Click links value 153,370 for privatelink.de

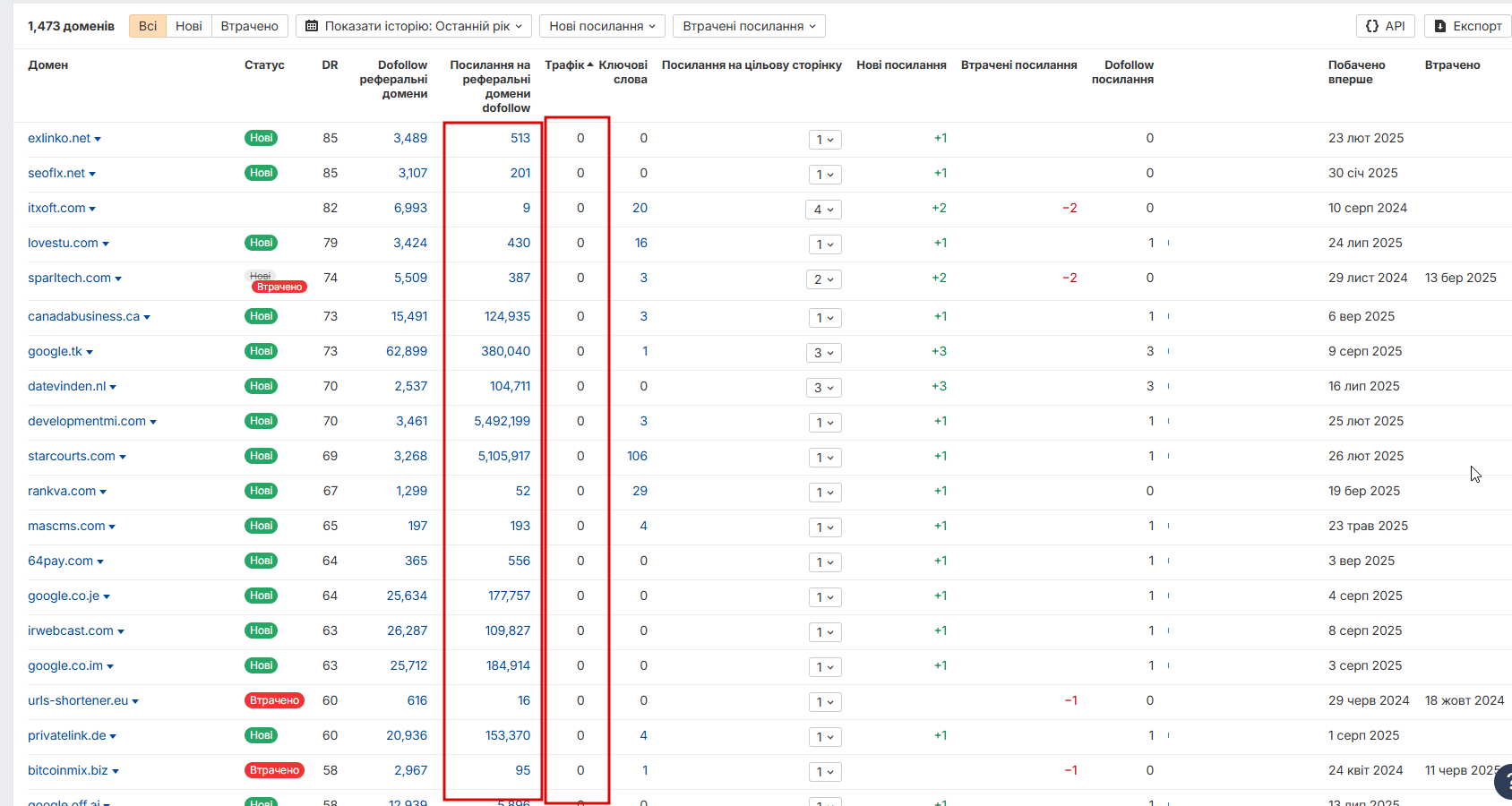(x=508, y=735)
